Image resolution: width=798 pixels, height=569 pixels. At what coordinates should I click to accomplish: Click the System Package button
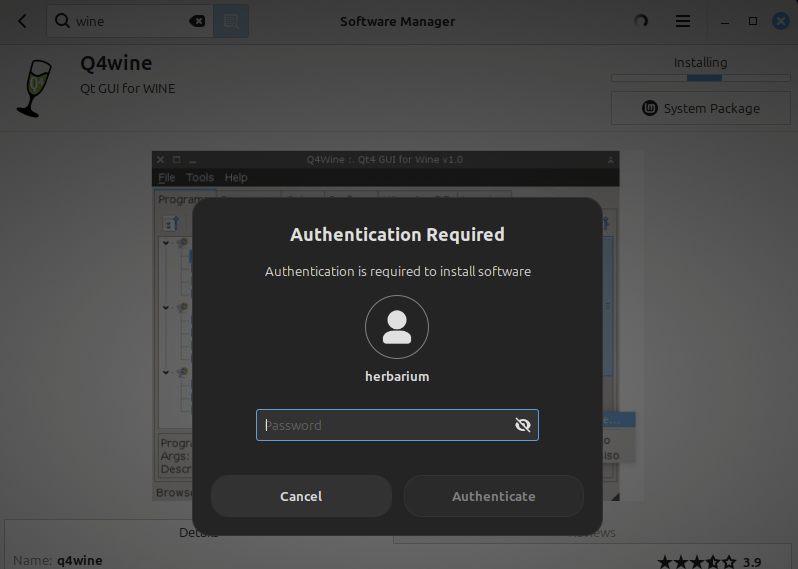[699, 108]
